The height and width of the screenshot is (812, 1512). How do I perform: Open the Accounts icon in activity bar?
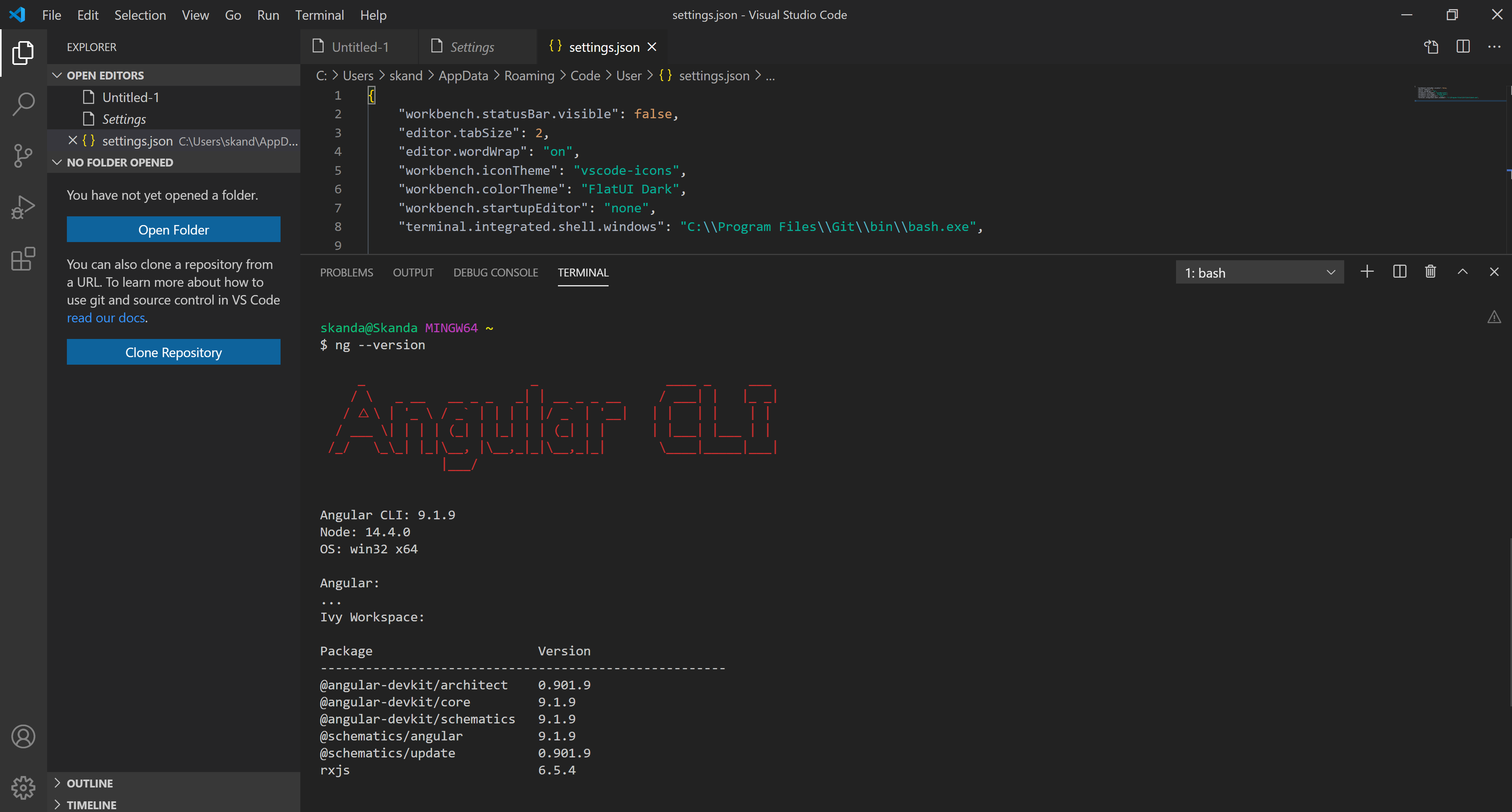tap(23, 736)
